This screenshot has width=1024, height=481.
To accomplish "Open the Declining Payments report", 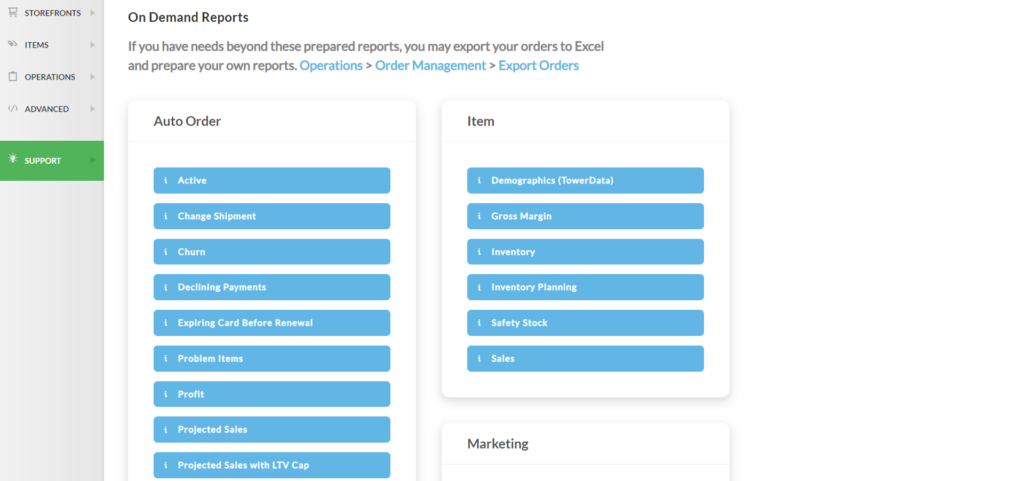I will tap(272, 287).
